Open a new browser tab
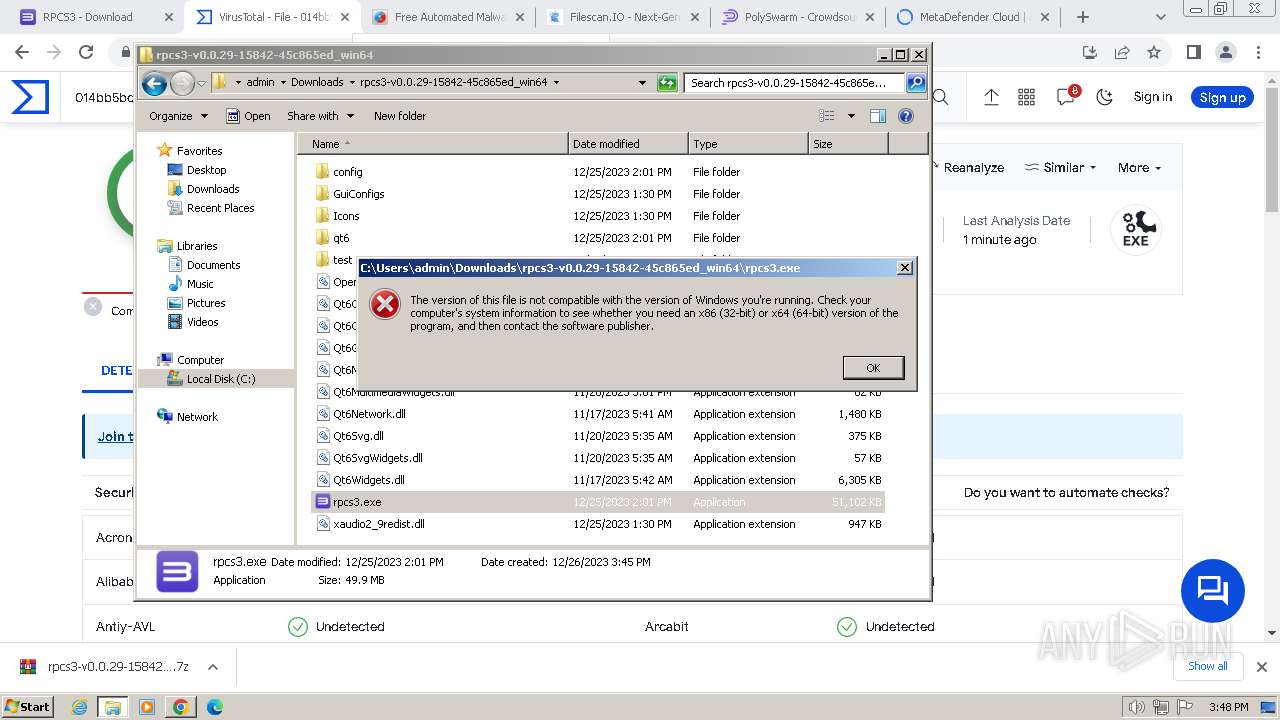 pos(1082,17)
